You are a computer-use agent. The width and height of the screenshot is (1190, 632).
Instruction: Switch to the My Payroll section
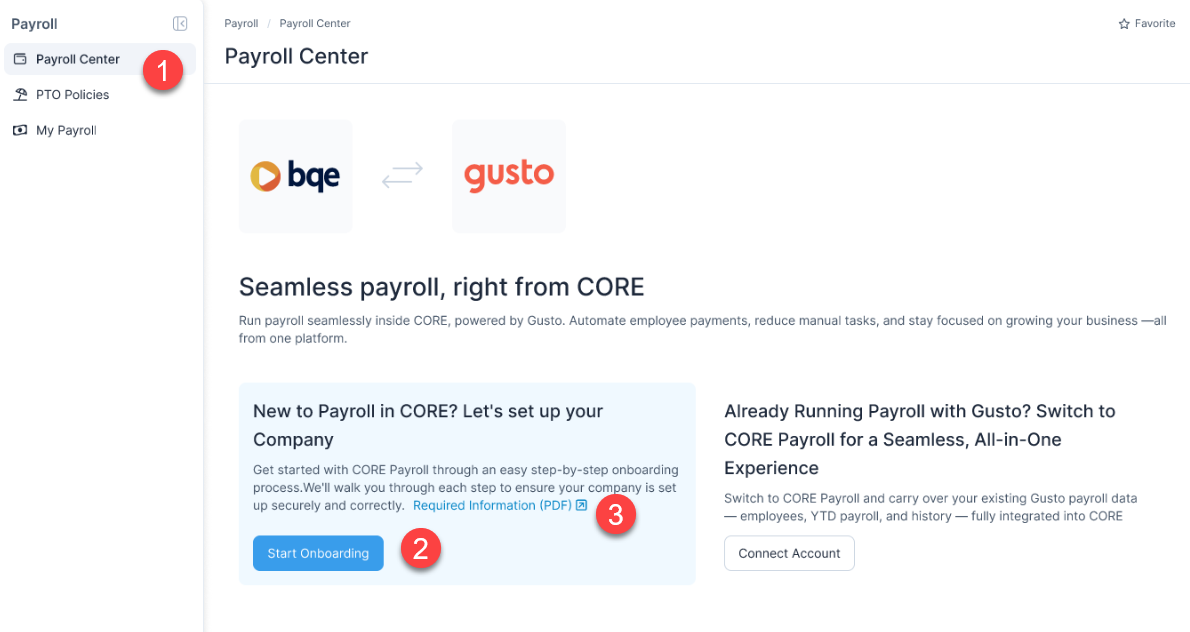[66, 130]
